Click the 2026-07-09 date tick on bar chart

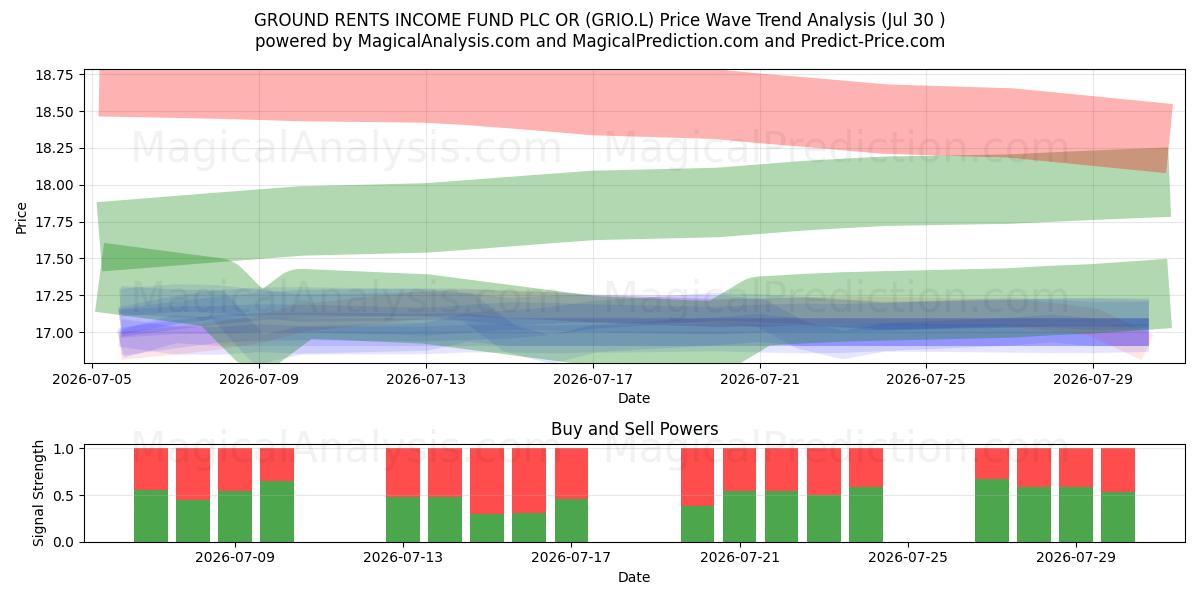click(235, 558)
